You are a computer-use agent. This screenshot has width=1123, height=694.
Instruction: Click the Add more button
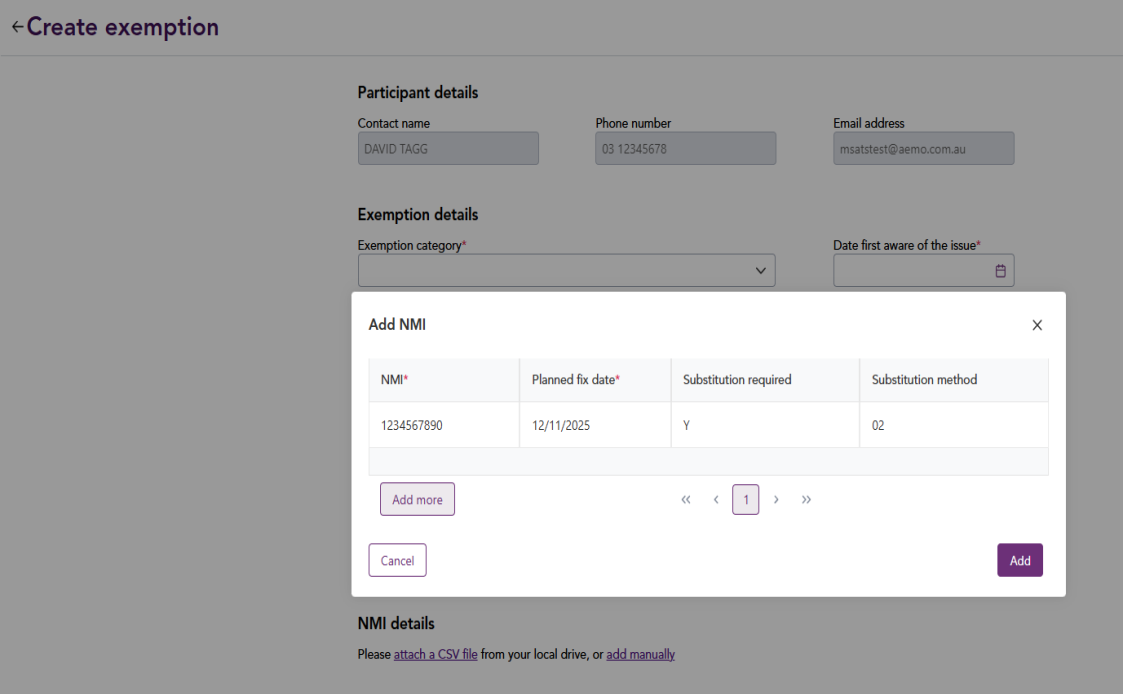click(x=417, y=500)
